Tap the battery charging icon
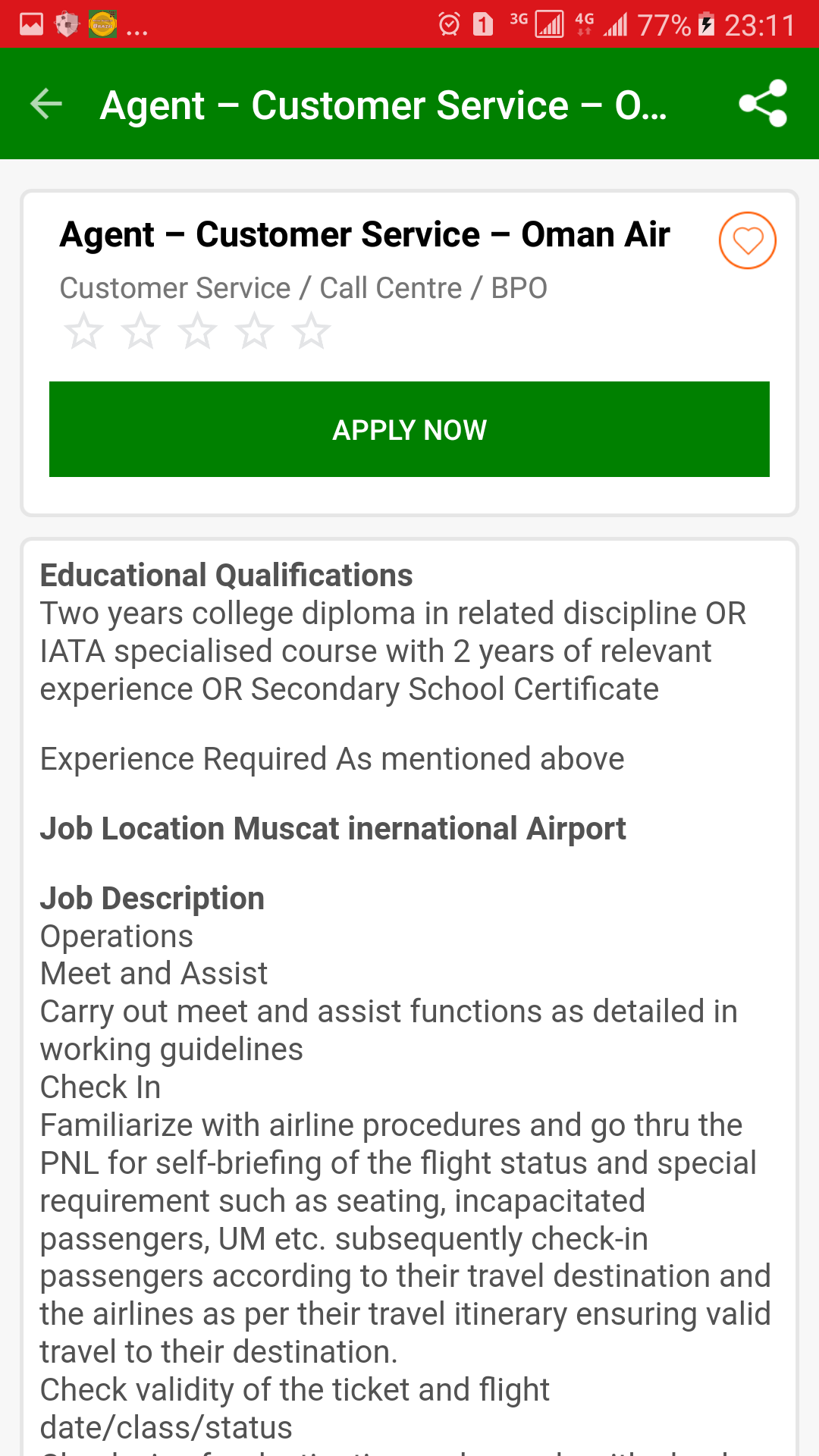The width and height of the screenshot is (819, 1456). [706, 25]
